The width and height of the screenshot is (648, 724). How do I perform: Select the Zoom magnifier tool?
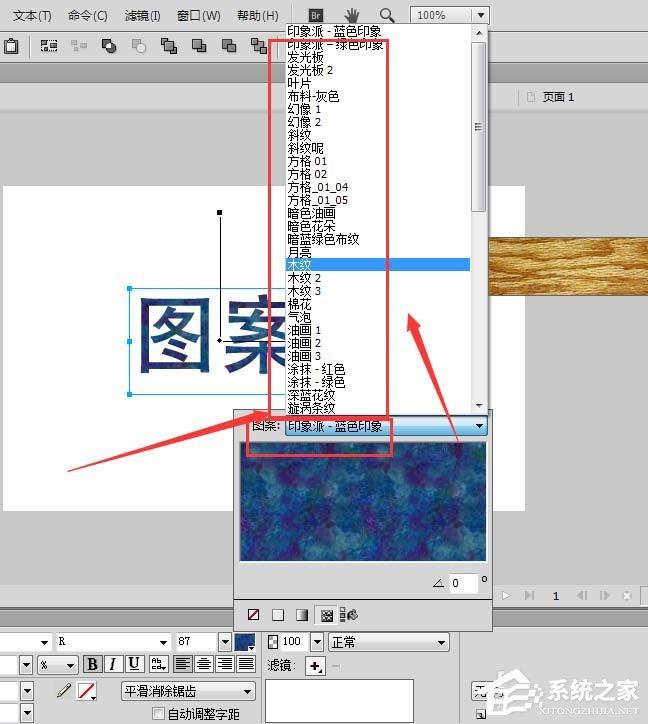click(x=387, y=16)
